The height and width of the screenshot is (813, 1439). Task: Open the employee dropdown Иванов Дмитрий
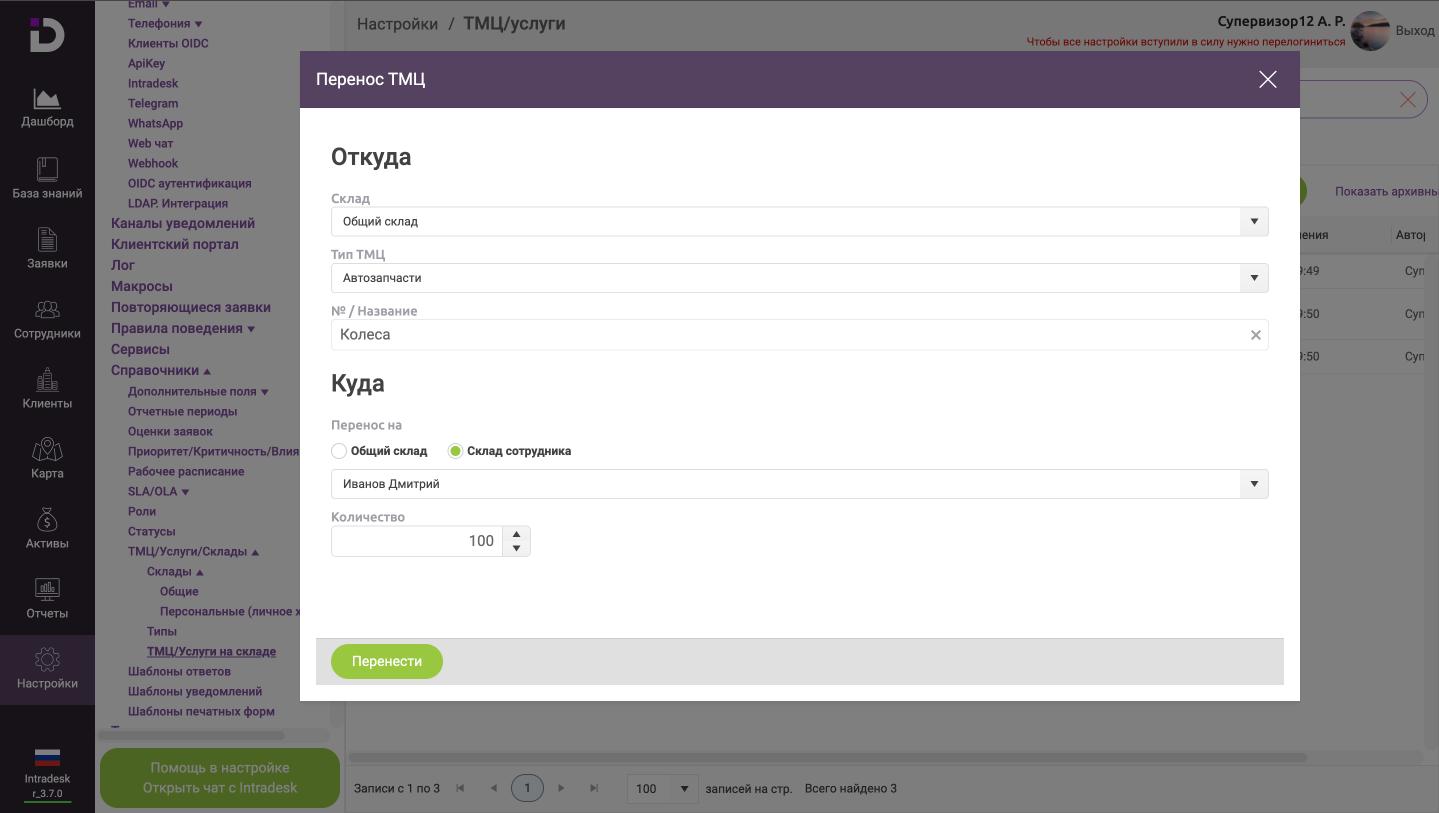click(1253, 484)
